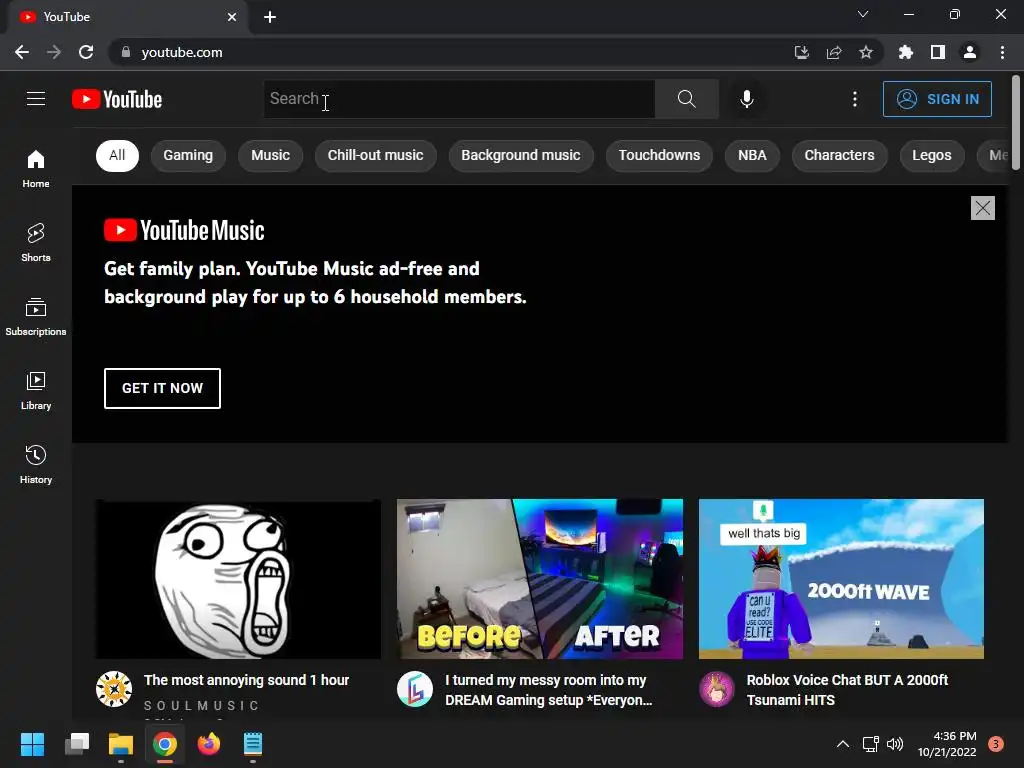Click channel avatar beside messy room video

[415, 689]
